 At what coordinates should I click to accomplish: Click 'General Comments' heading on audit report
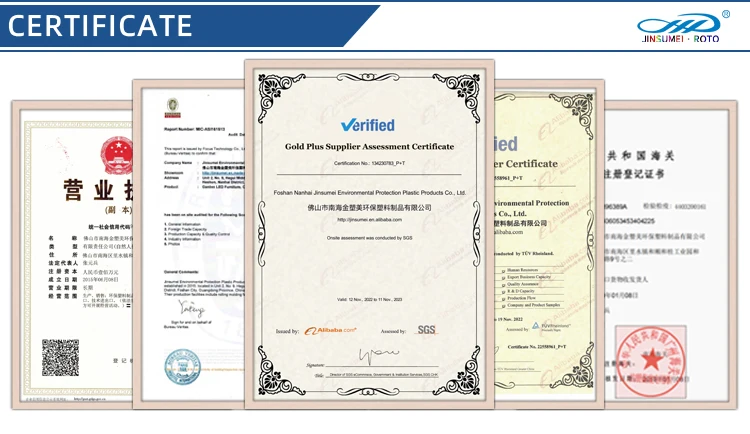click(181, 272)
